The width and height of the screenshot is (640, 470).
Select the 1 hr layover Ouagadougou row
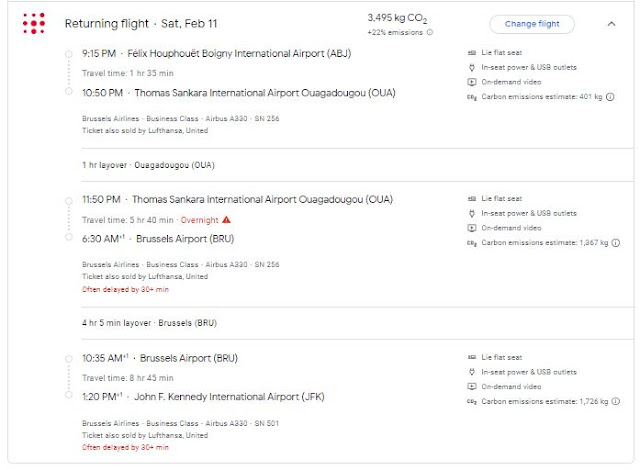(148, 164)
